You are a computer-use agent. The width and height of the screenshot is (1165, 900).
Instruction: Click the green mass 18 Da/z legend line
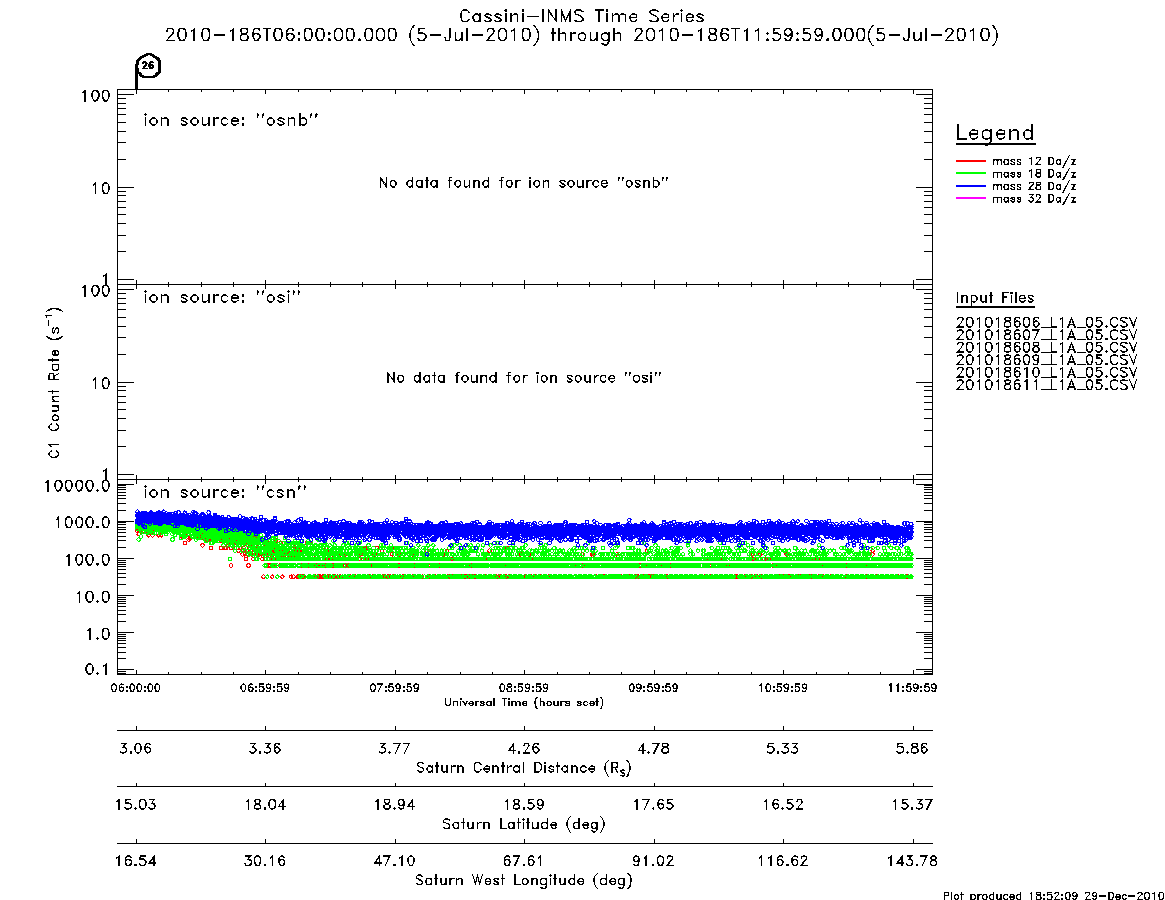(970, 174)
